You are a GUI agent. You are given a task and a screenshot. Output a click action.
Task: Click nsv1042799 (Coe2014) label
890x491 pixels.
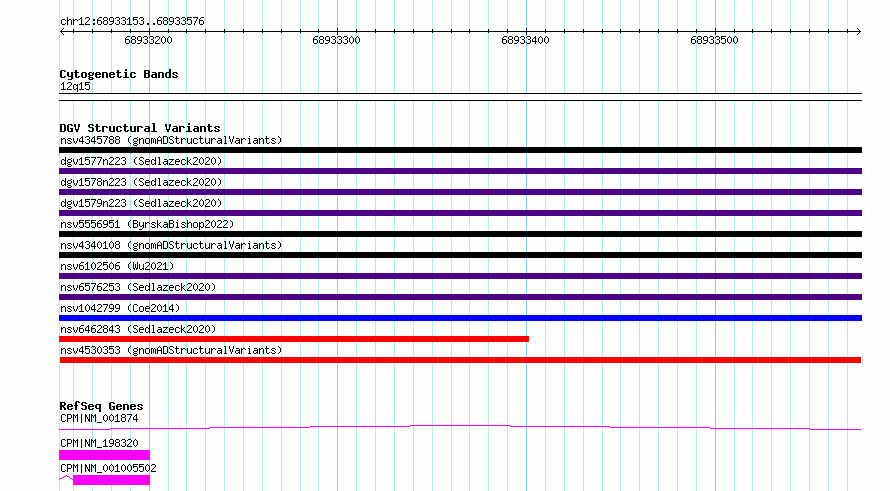[120, 308]
